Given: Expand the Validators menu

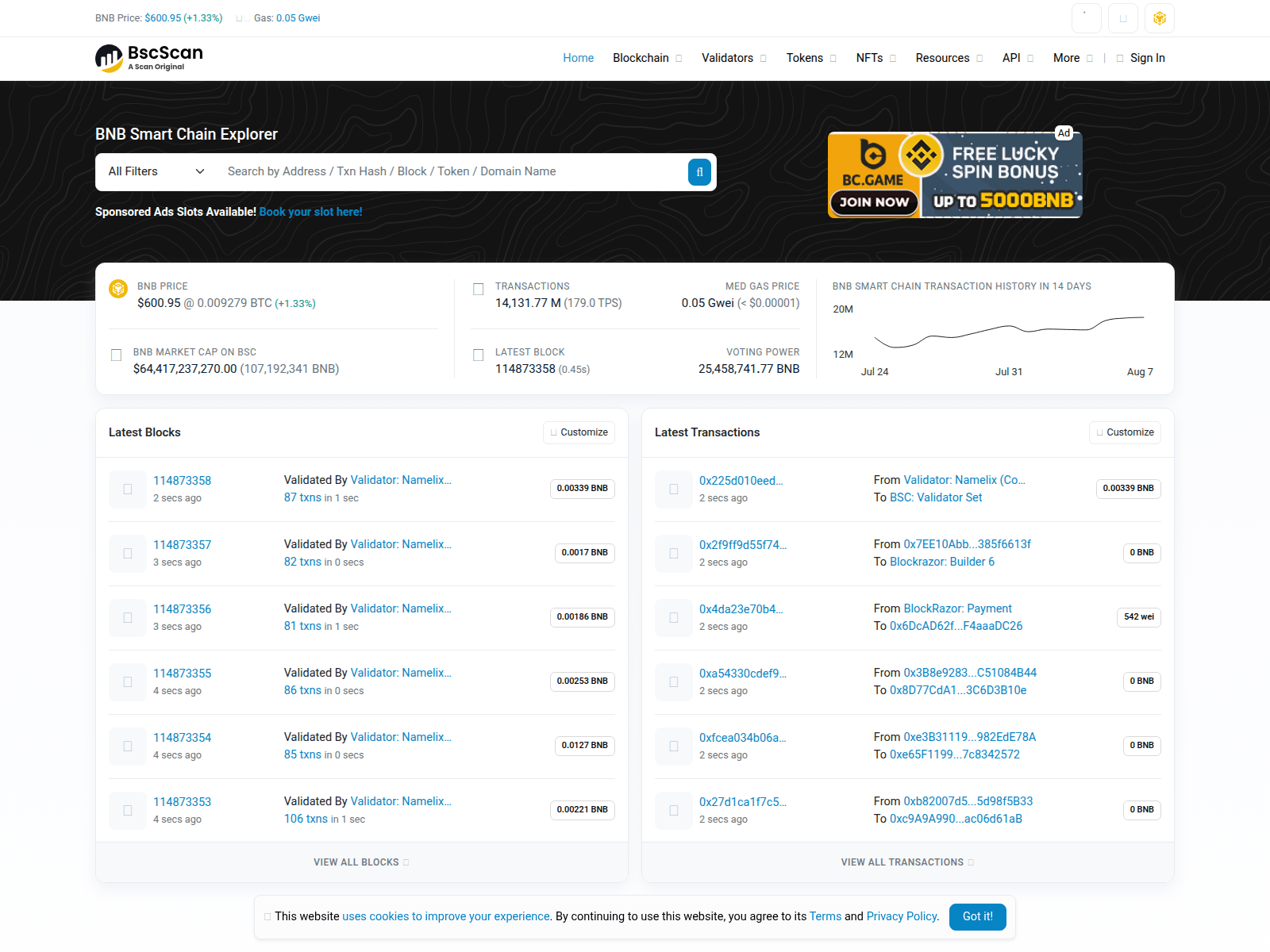Looking at the screenshot, I should point(733,58).
